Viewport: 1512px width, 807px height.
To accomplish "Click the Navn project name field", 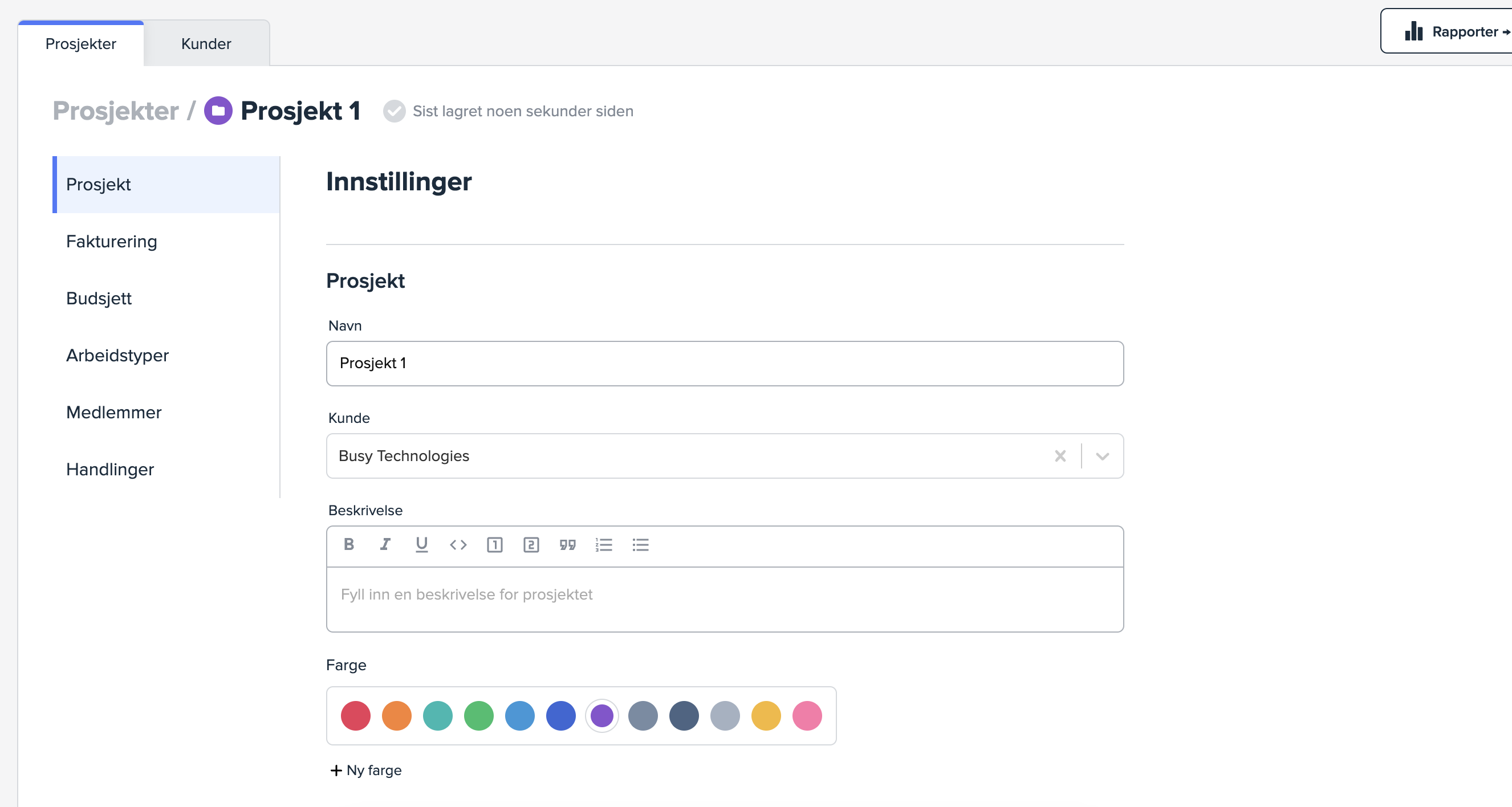I will pos(724,363).
